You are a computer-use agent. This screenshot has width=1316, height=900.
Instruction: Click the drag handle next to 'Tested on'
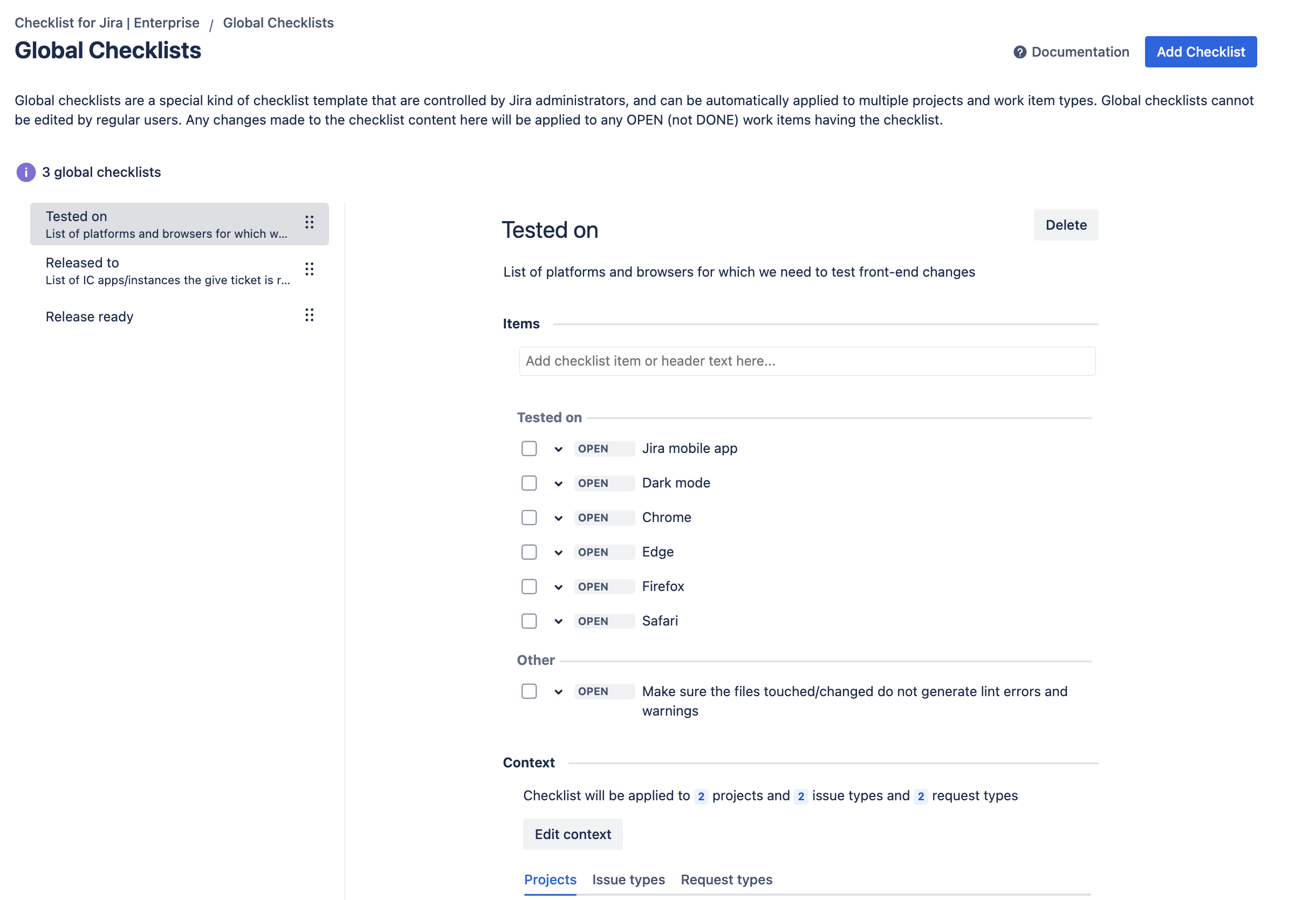pos(309,223)
